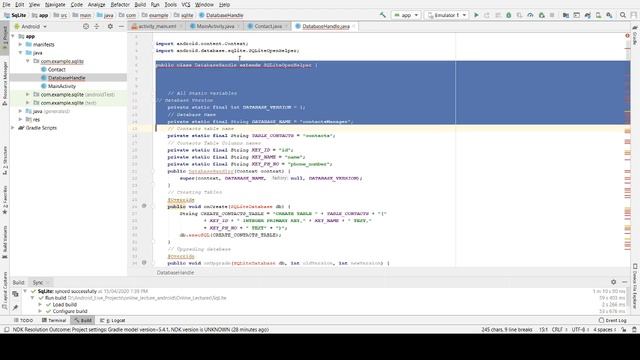Screen dimensions: 640x360
Task: Click the override gutter icon beside onUpgrade
Action: [144, 262]
